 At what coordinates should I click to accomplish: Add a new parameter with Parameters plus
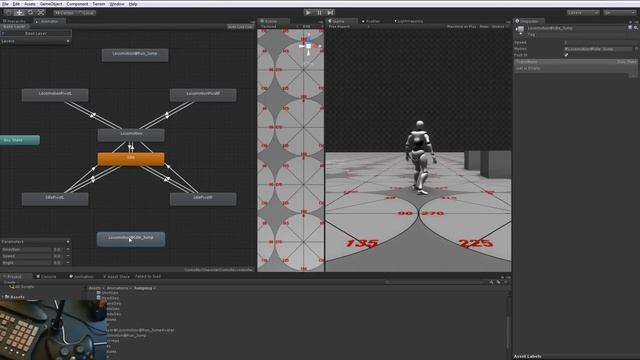tap(68, 242)
